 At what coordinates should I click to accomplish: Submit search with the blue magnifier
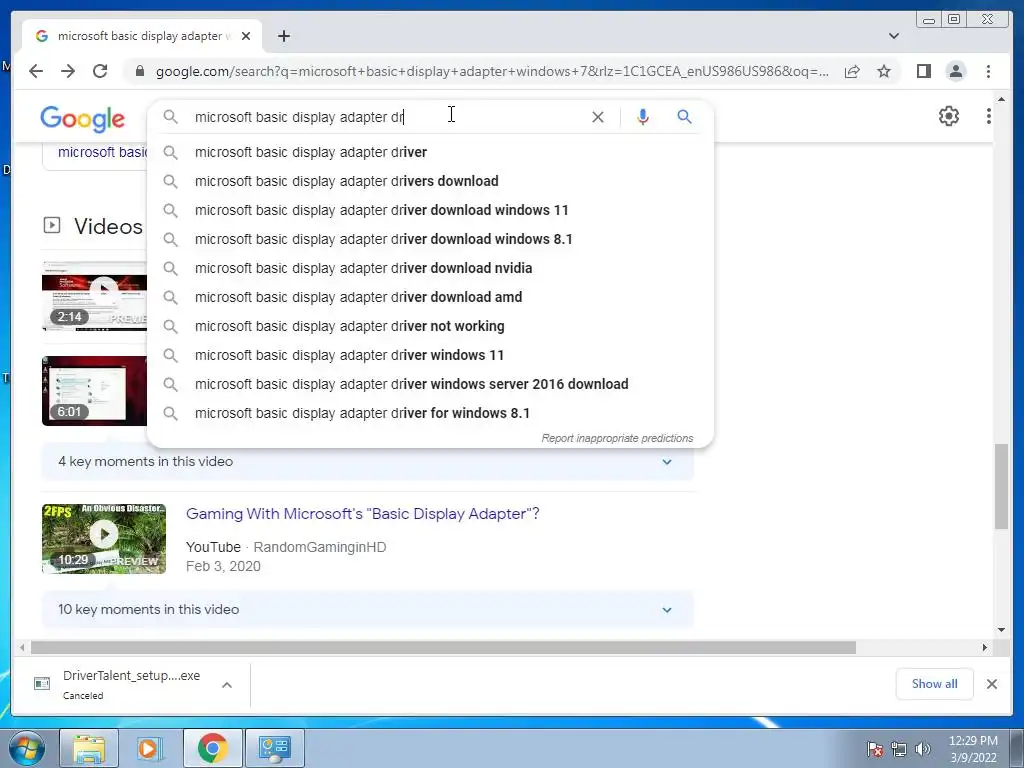tap(684, 117)
